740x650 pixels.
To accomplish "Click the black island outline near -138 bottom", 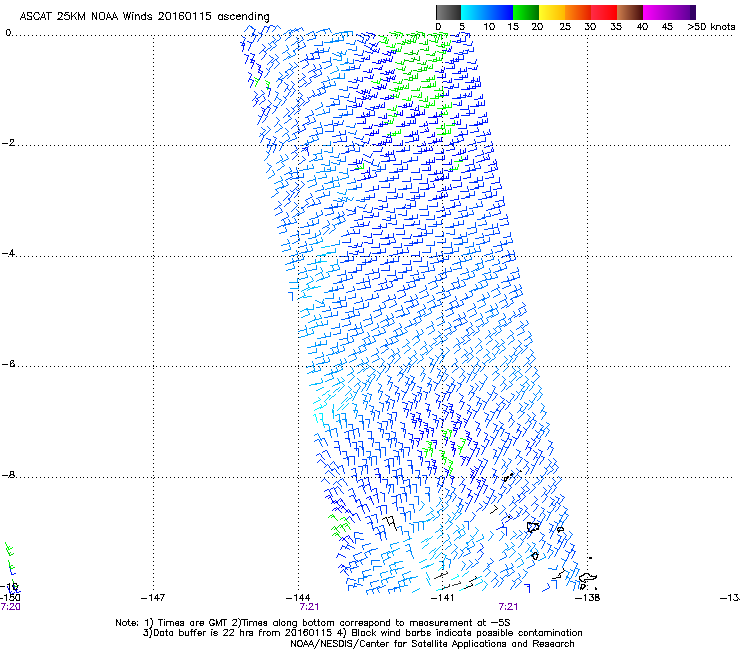I will pyautogui.click(x=587, y=579).
